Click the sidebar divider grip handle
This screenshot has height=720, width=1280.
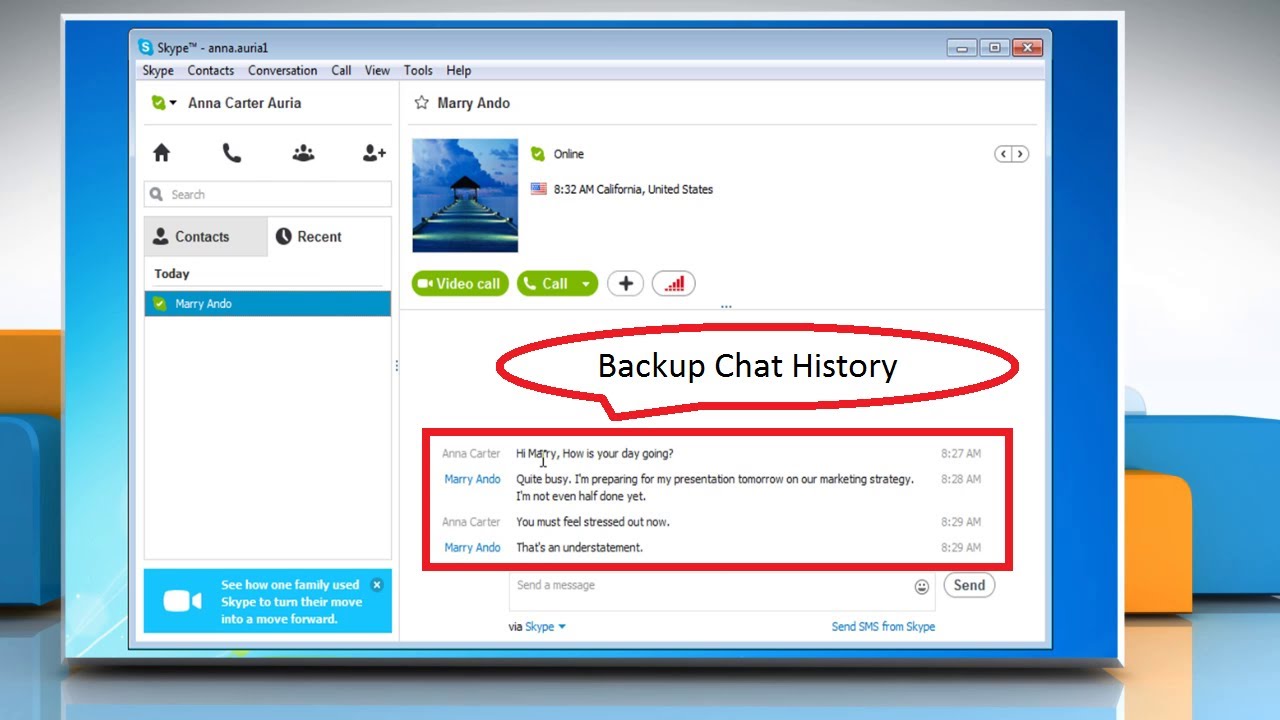tap(396, 366)
